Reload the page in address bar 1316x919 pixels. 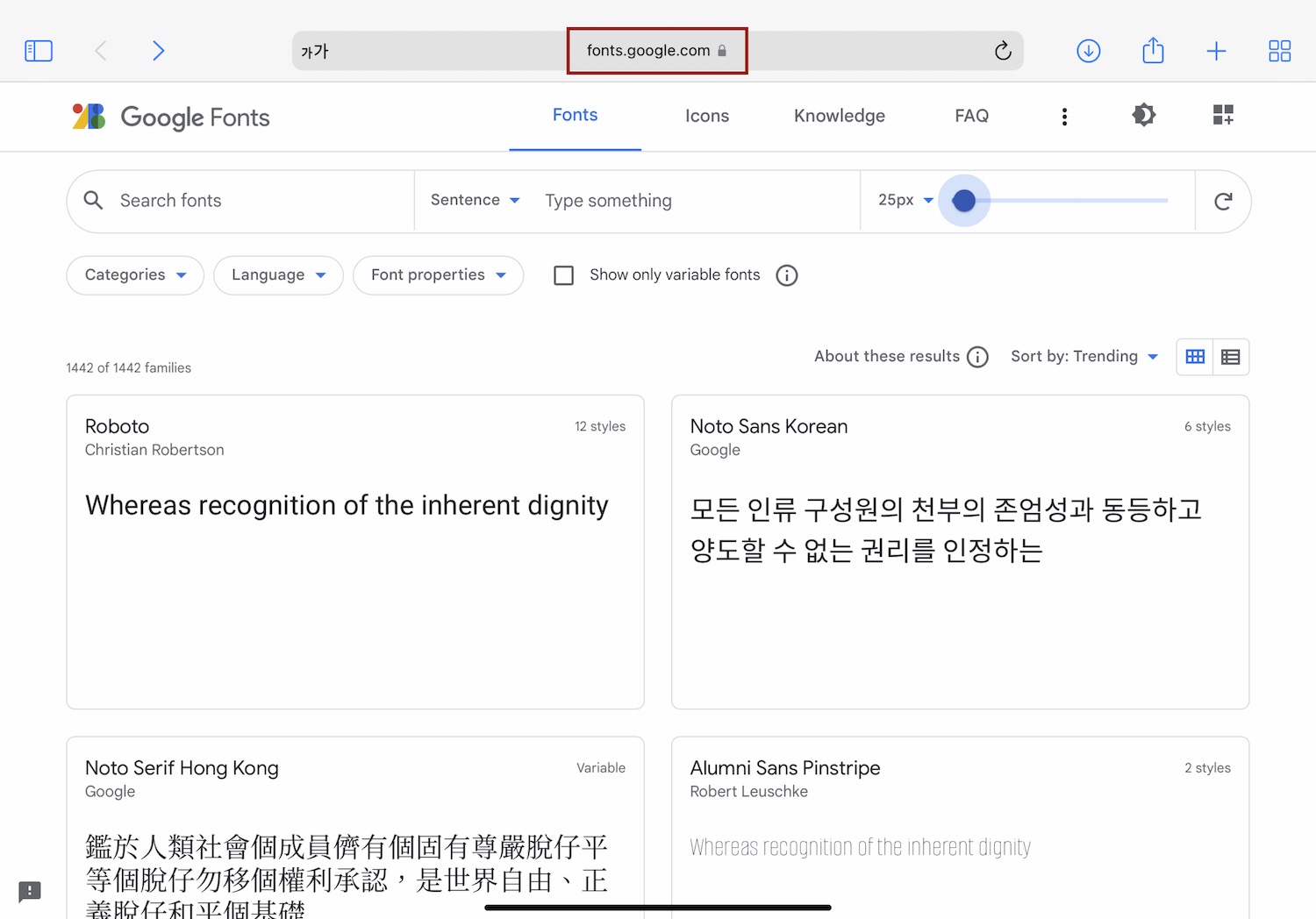tap(1003, 51)
